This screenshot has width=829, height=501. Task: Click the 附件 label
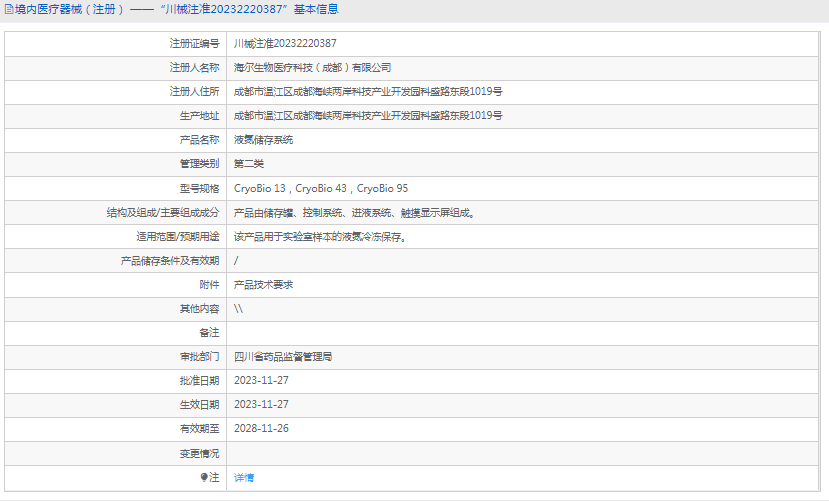pos(209,285)
